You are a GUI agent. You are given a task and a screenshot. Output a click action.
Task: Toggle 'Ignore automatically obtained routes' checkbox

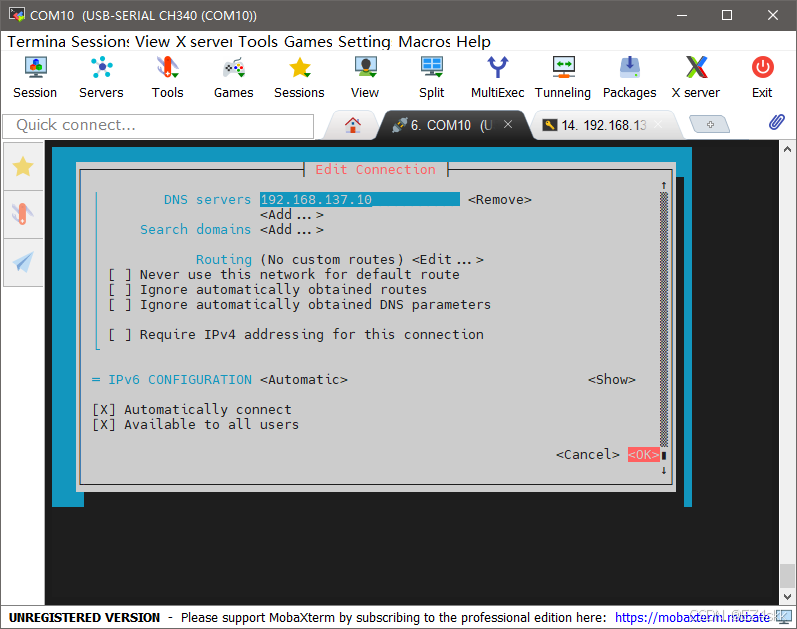coord(120,289)
